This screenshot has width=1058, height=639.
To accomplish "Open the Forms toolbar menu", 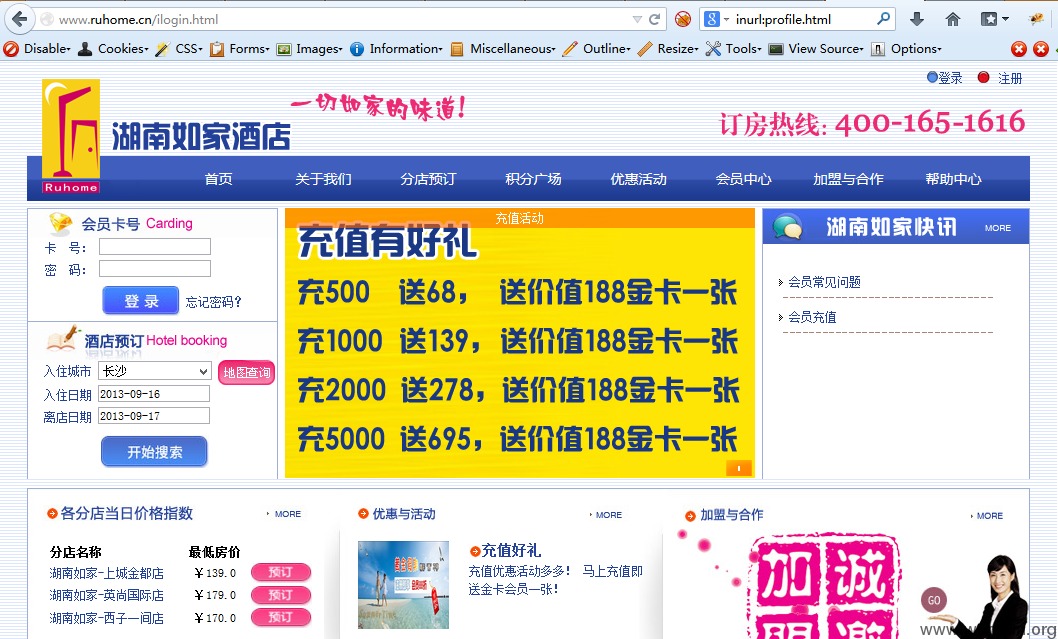I will point(239,49).
